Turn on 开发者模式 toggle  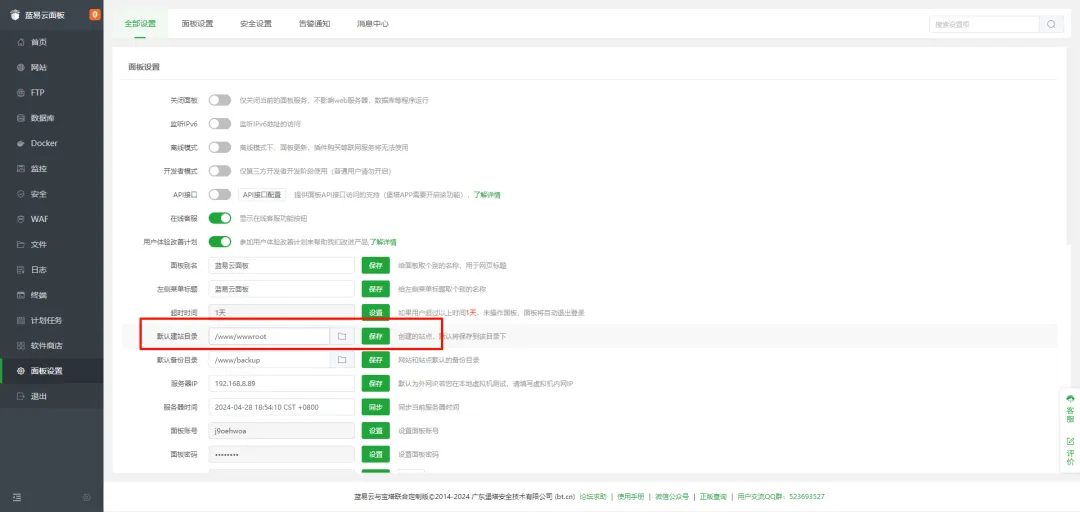tap(219, 171)
